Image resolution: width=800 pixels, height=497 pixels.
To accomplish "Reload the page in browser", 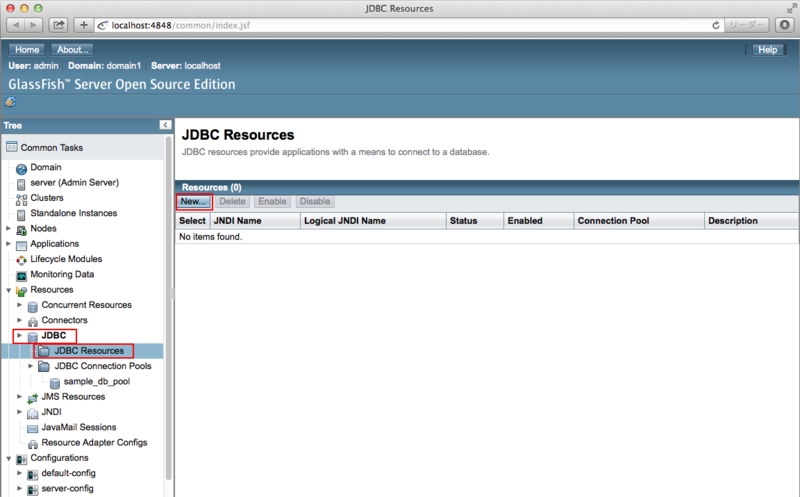I will coord(715,25).
